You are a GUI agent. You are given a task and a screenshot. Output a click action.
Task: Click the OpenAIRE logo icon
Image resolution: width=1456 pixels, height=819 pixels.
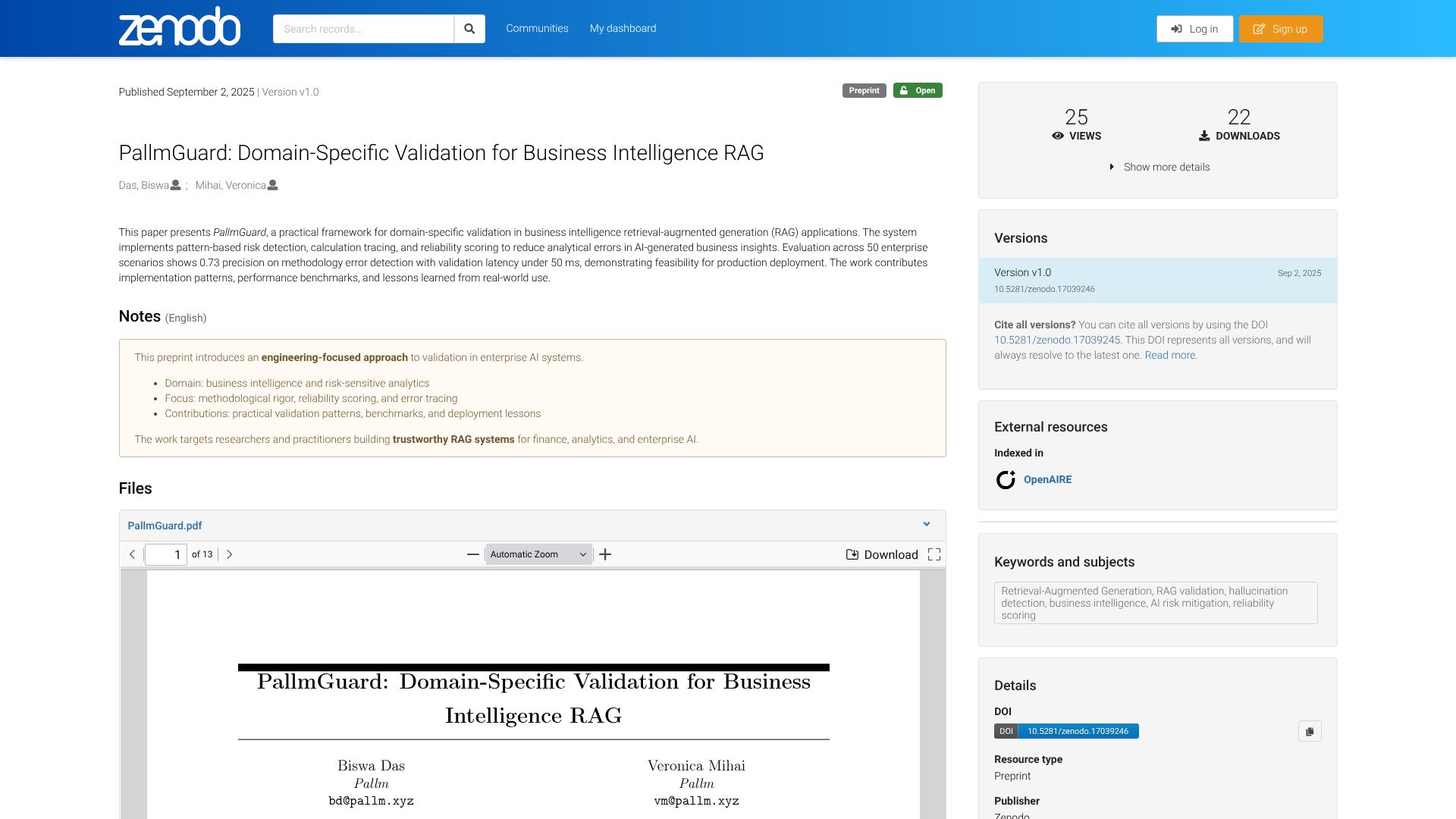[1006, 479]
